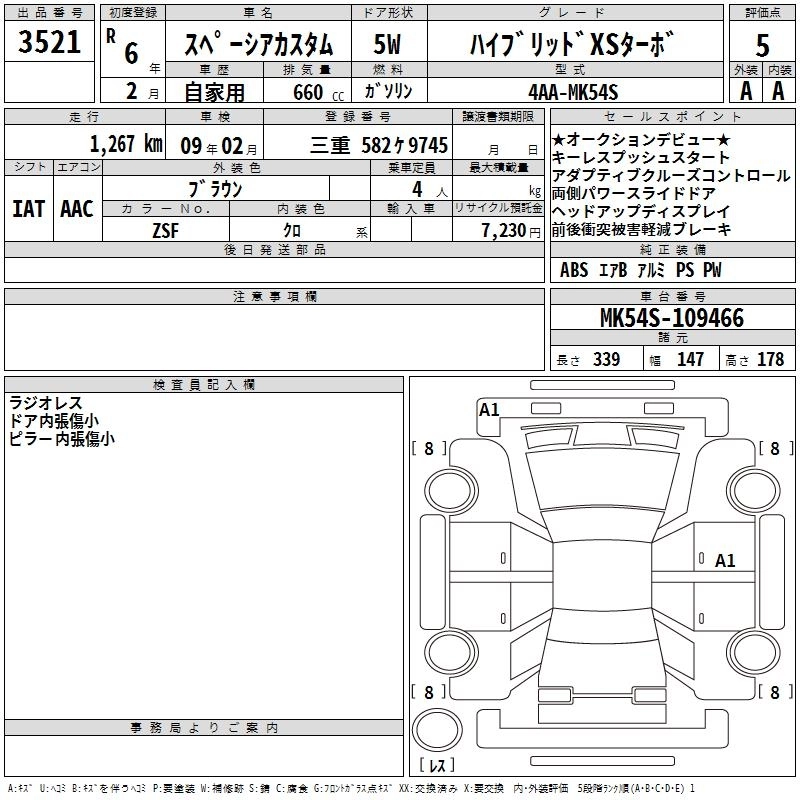
Task: Click the lot number 3521
Action: pyautogui.click(x=48, y=43)
